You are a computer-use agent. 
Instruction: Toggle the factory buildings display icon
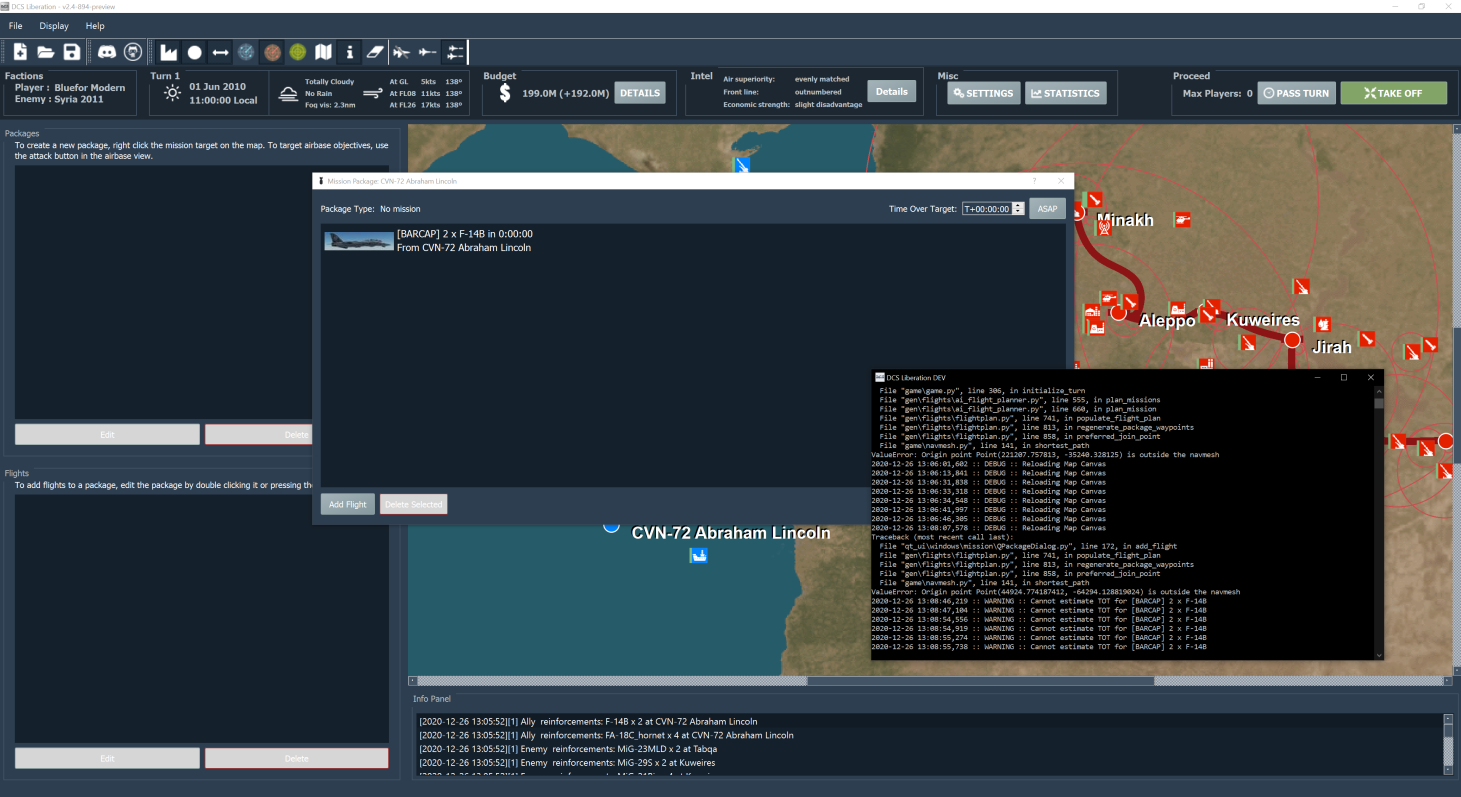click(x=168, y=52)
